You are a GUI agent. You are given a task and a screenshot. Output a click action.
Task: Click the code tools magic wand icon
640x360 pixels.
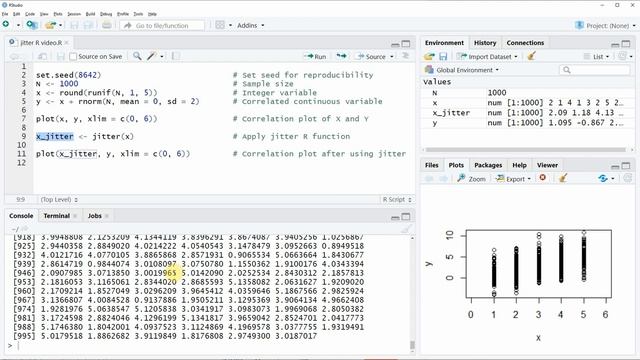pos(152,56)
